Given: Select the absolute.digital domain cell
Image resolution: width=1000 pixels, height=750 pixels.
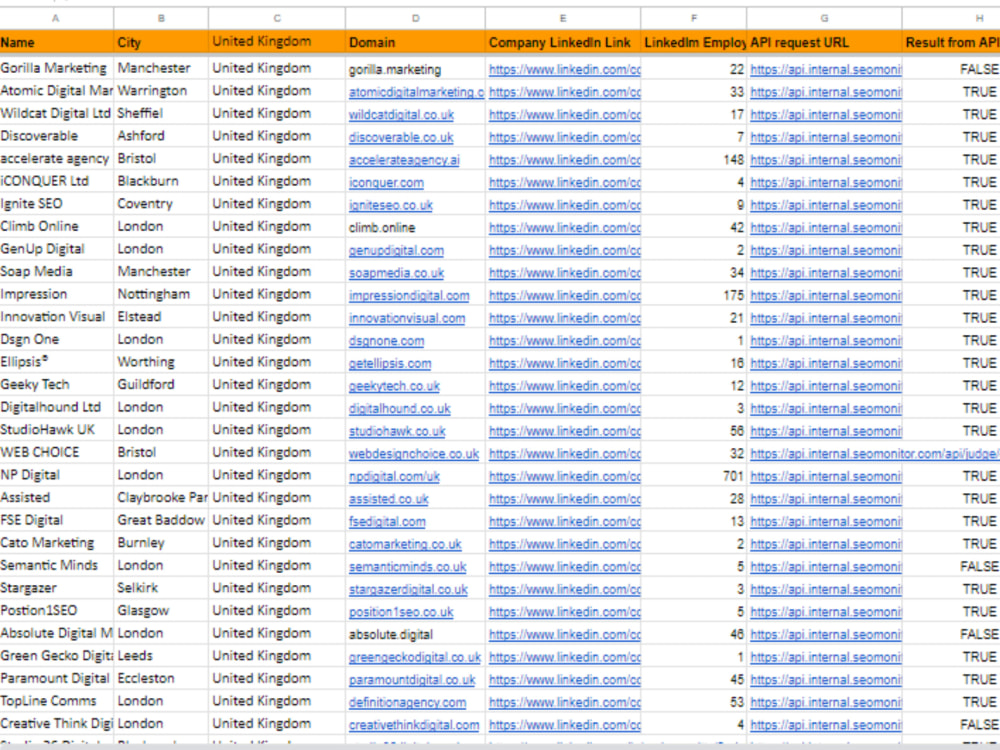Looking at the screenshot, I should click(415, 634).
